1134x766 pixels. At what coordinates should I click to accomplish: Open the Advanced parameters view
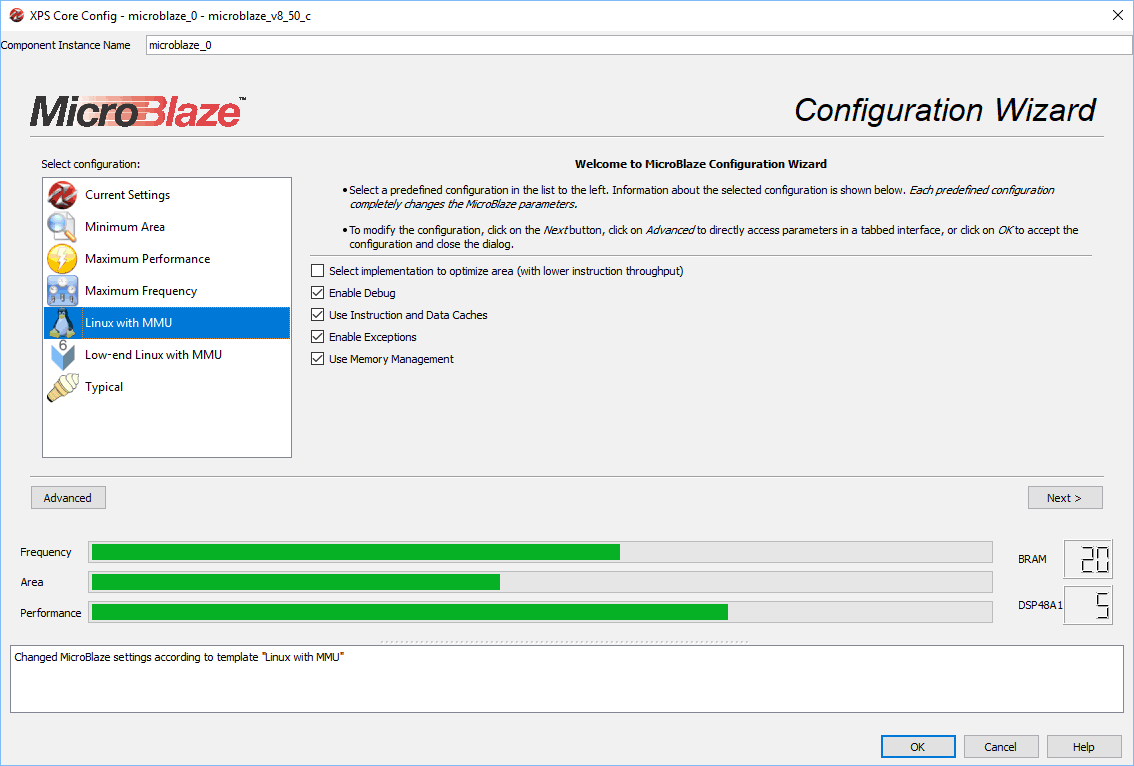point(68,498)
